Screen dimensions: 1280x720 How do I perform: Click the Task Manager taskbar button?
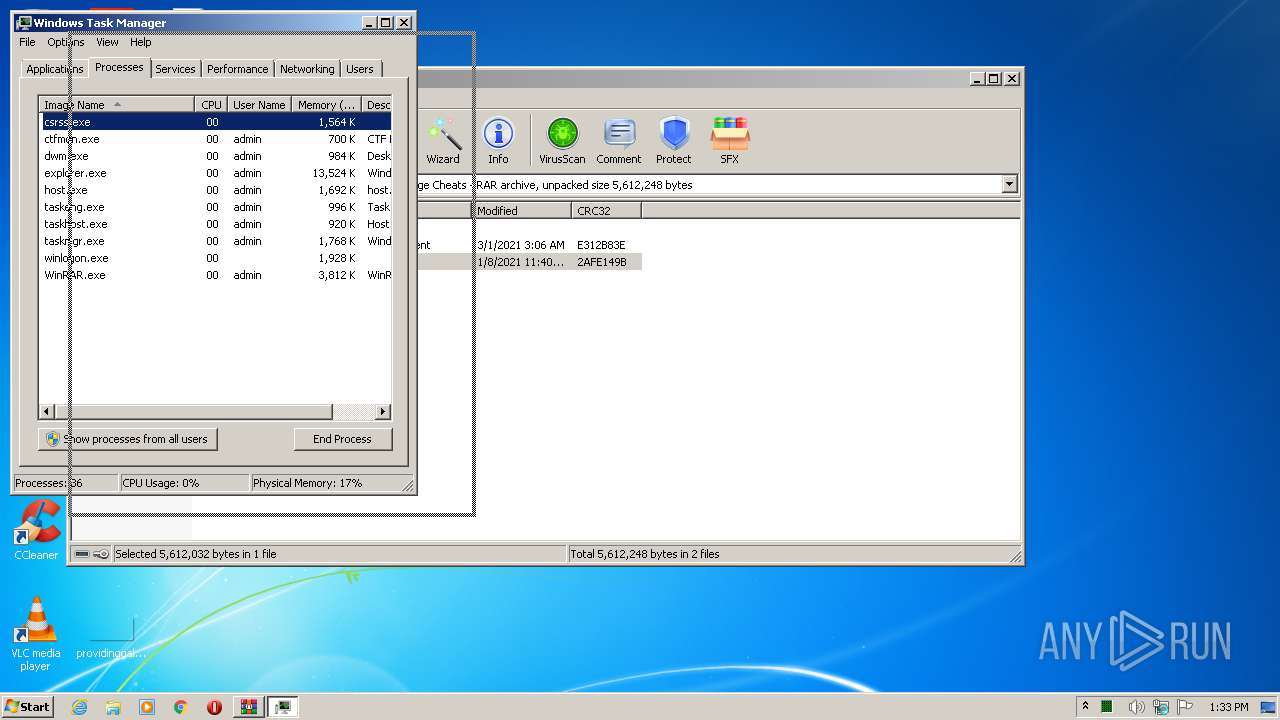tap(284, 707)
